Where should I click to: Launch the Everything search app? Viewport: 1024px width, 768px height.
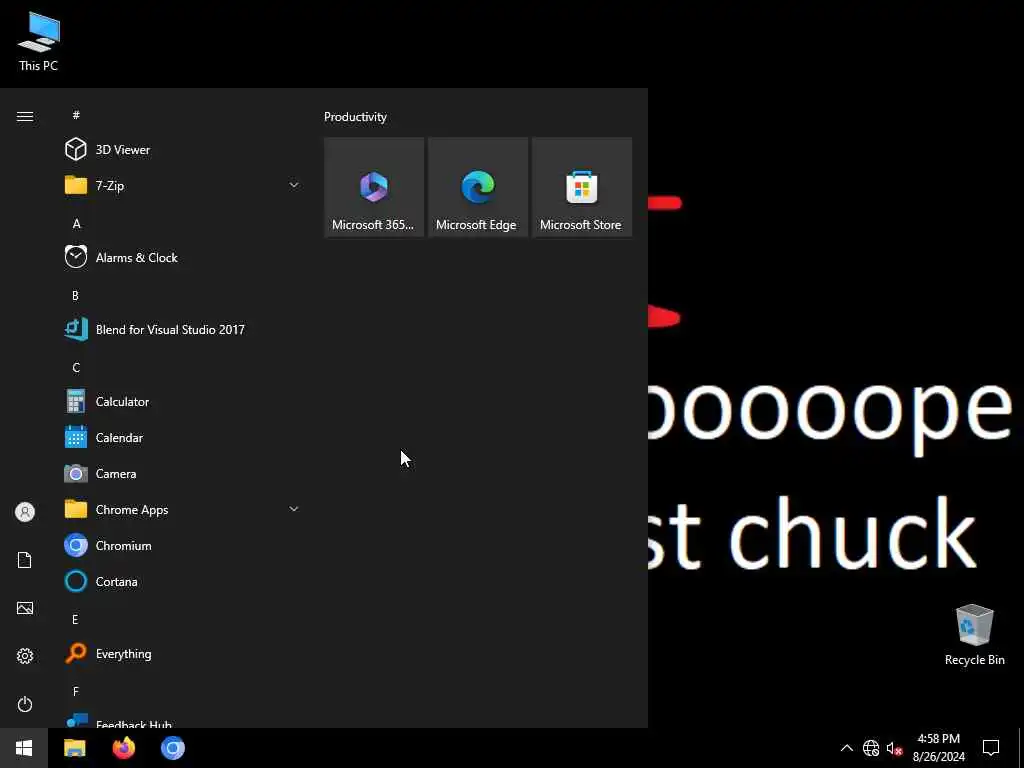coord(182,653)
